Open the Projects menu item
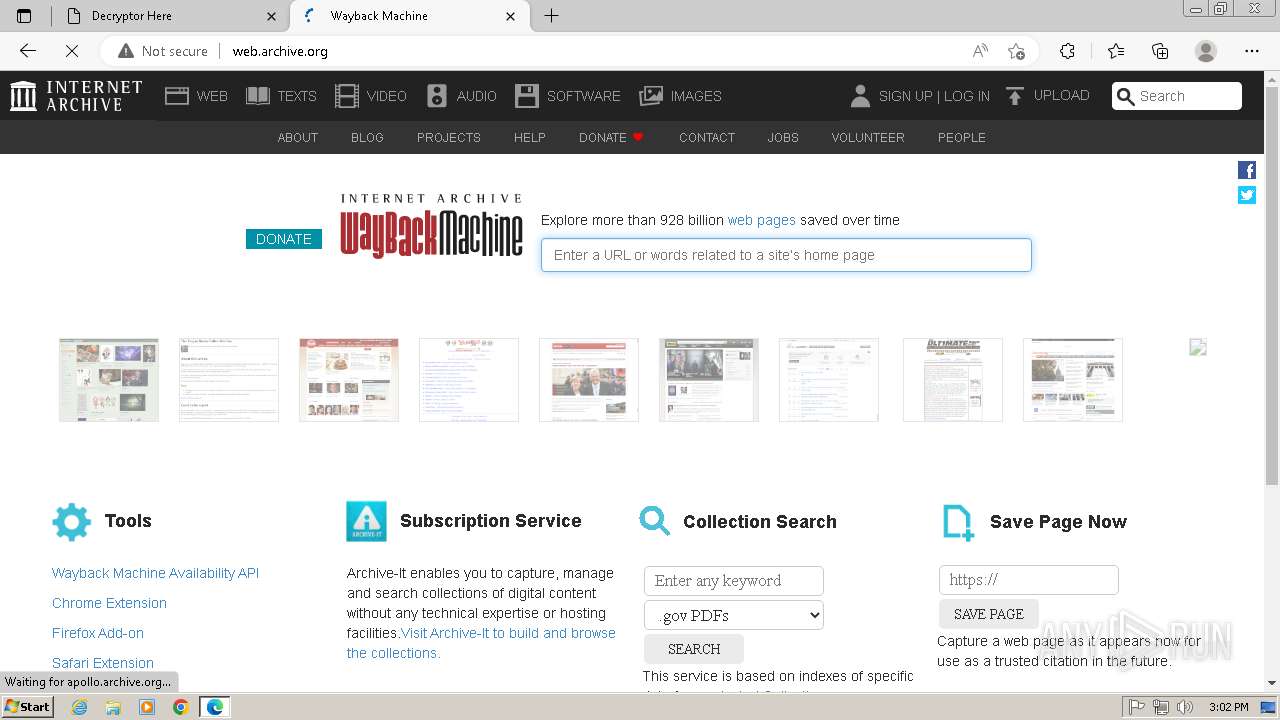This screenshot has height=720, width=1280. tap(449, 138)
